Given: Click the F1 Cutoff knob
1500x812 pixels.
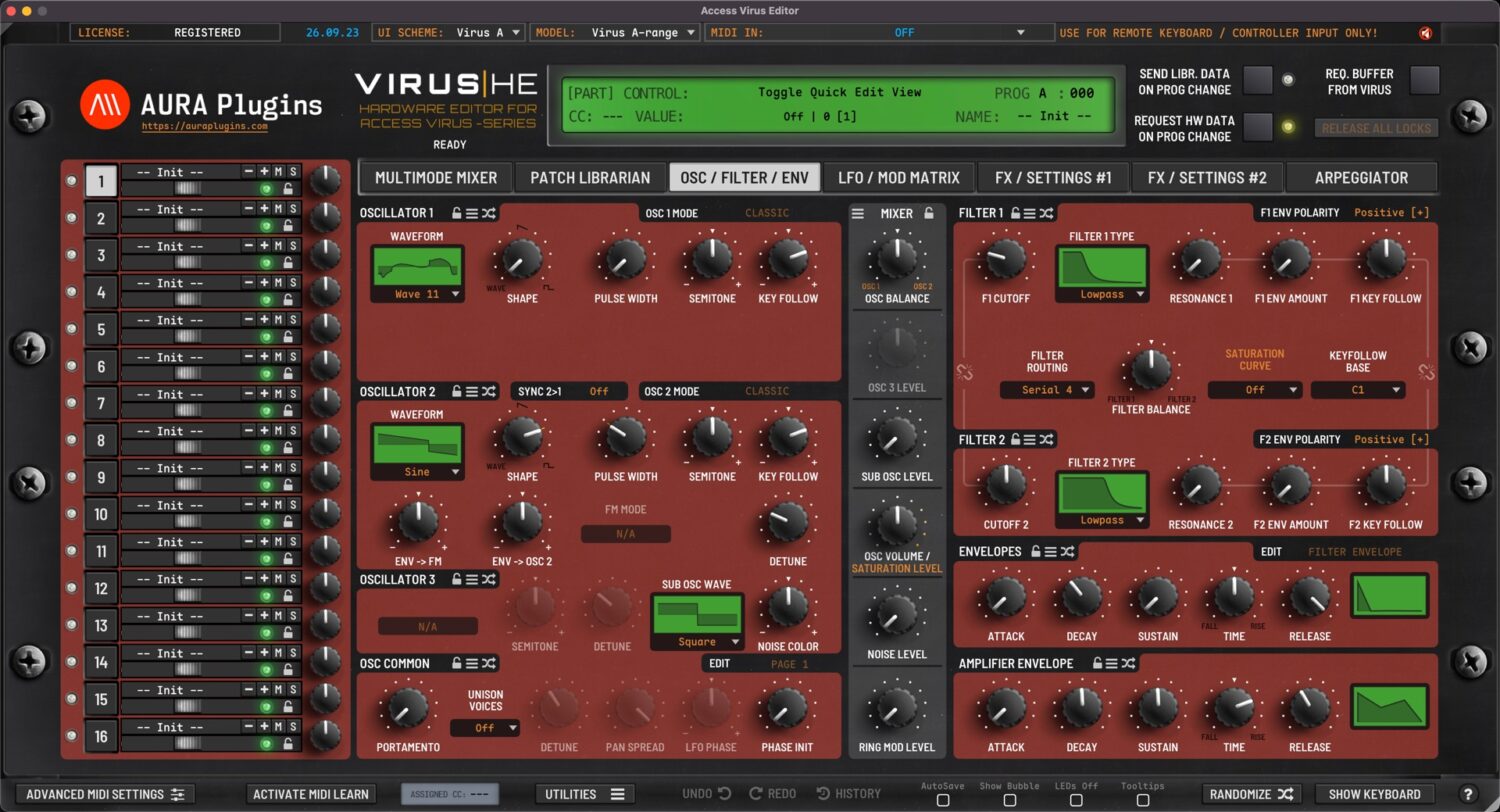Looking at the screenshot, I should 1005,259.
